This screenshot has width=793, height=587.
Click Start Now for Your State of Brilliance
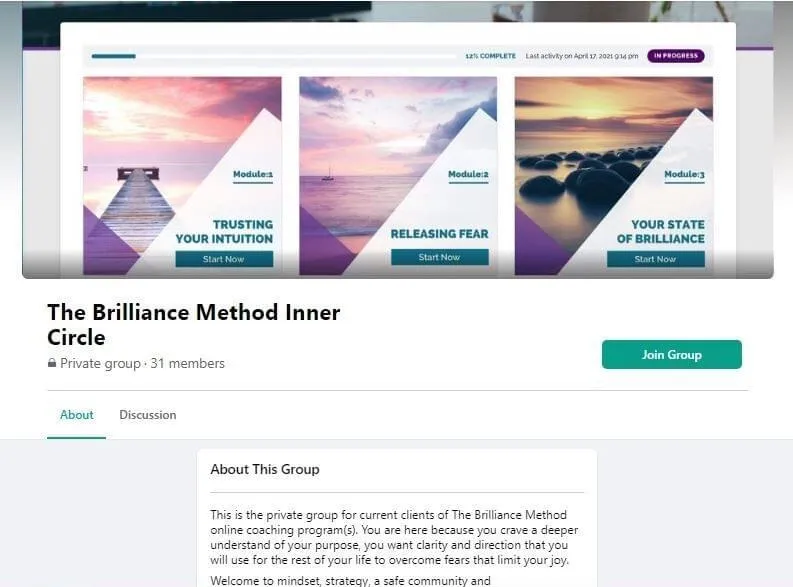pos(655,259)
